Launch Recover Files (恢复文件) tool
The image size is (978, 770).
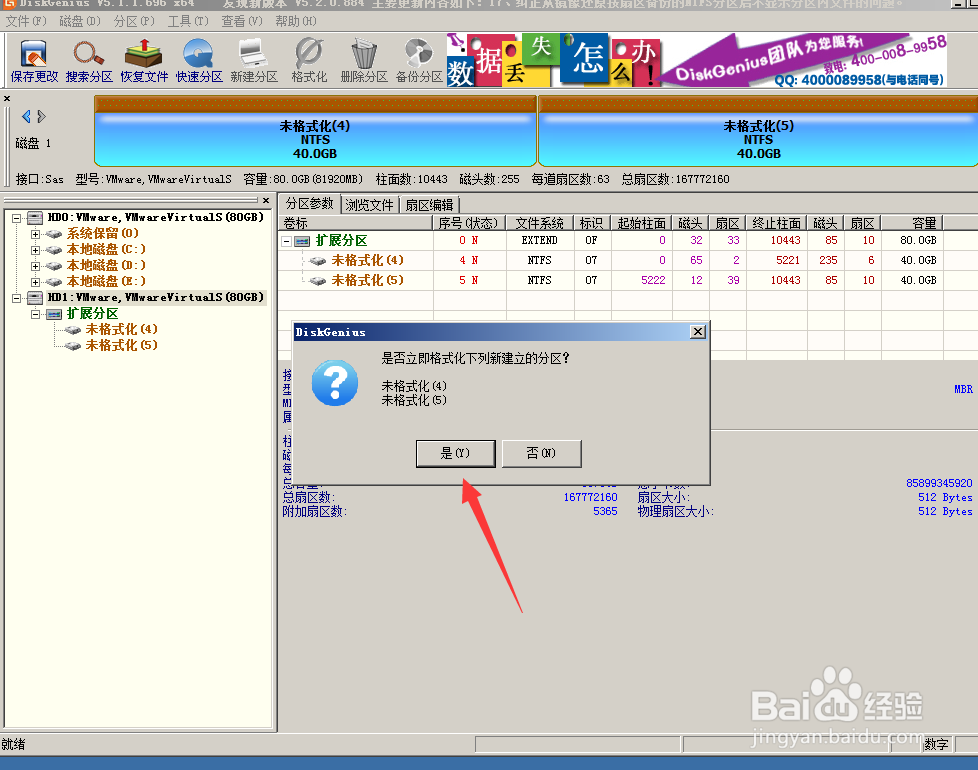point(144,60)
